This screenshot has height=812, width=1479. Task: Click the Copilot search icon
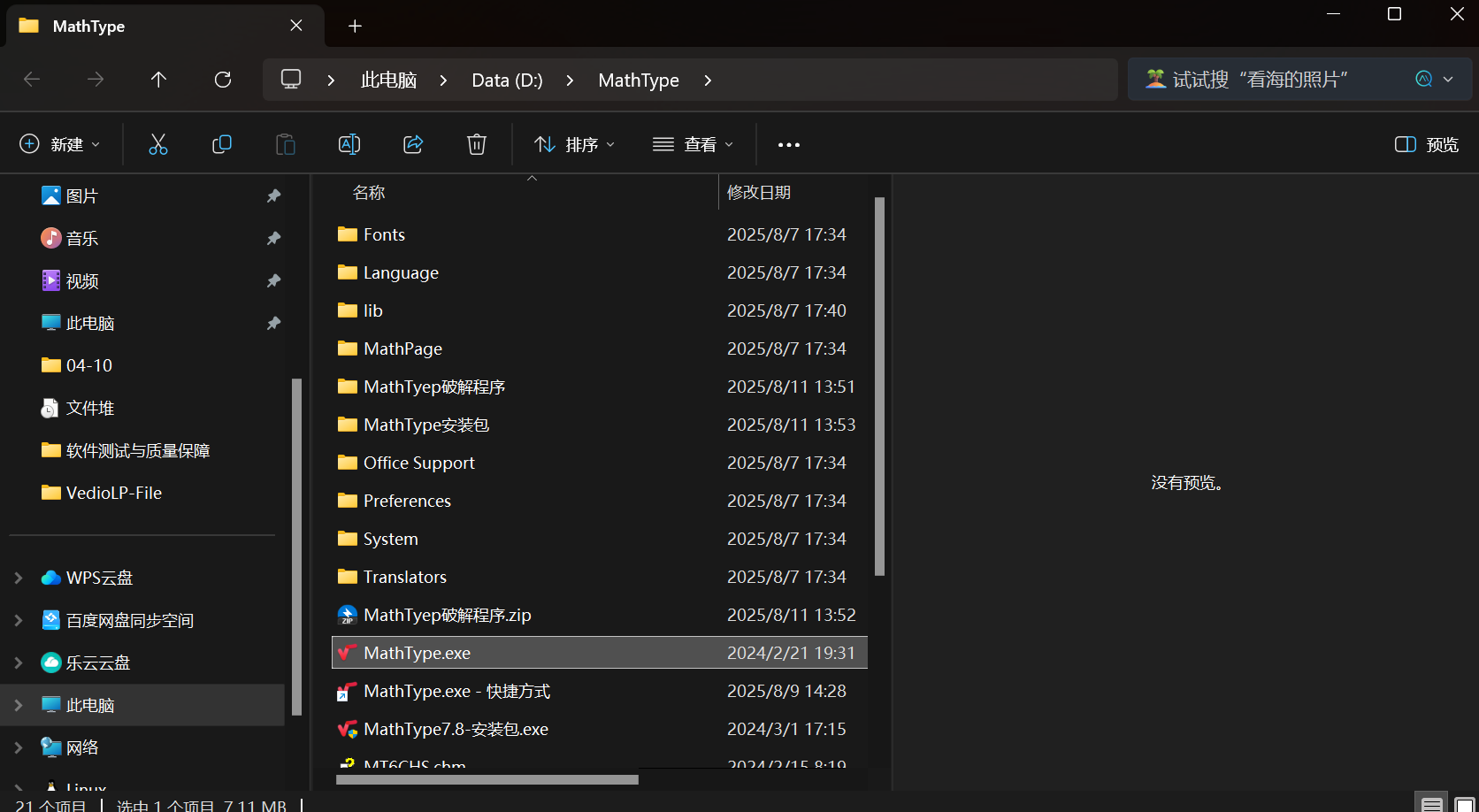[1423, 79]
